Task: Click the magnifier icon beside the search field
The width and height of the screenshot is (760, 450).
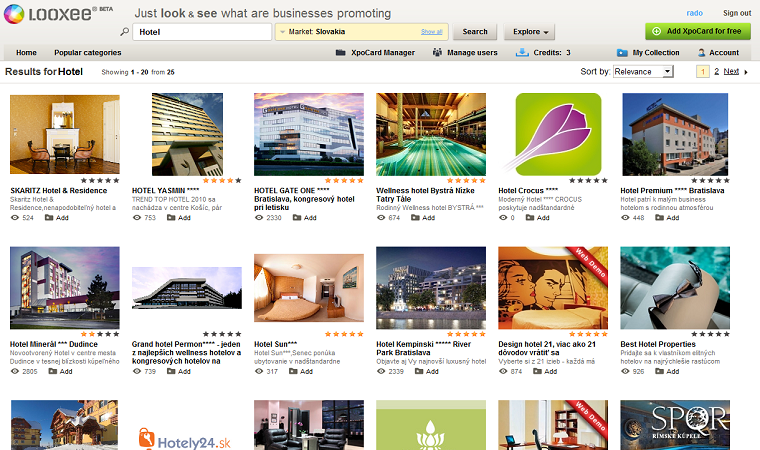Action: pos(125,32)
